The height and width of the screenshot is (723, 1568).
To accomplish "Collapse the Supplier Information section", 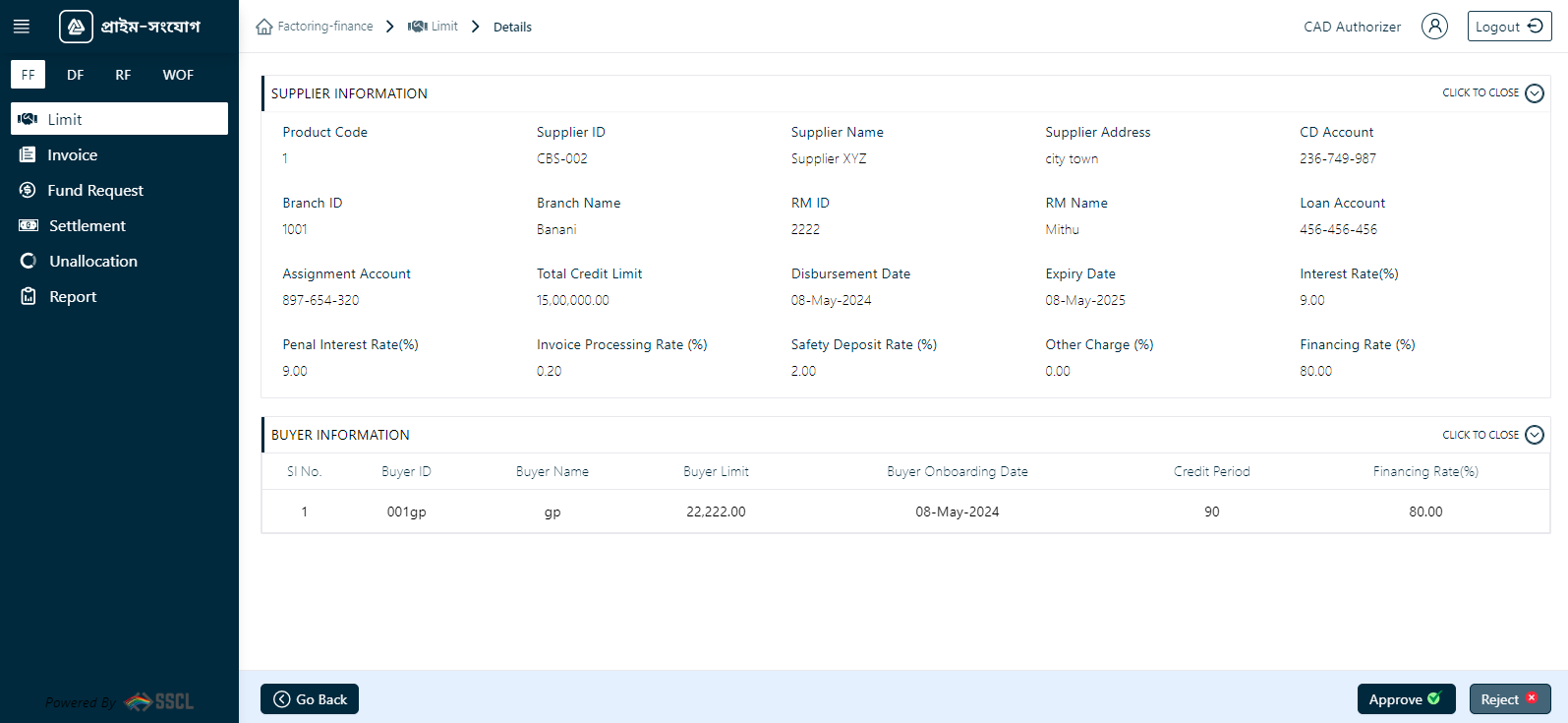I will pyautogui.click(x=1492, y=93).
